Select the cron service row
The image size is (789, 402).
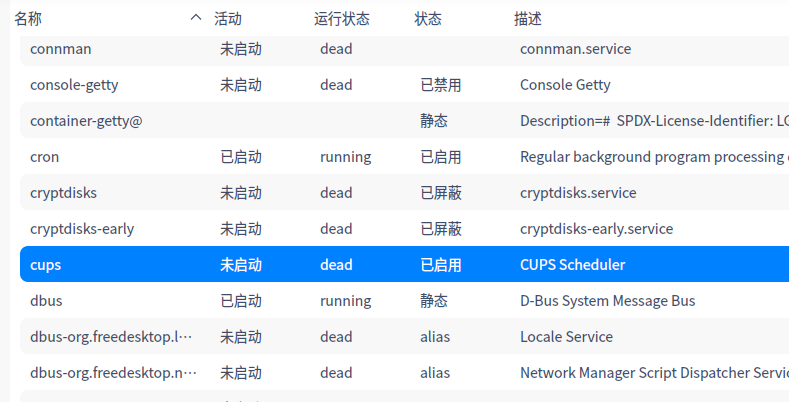(45, 157)
